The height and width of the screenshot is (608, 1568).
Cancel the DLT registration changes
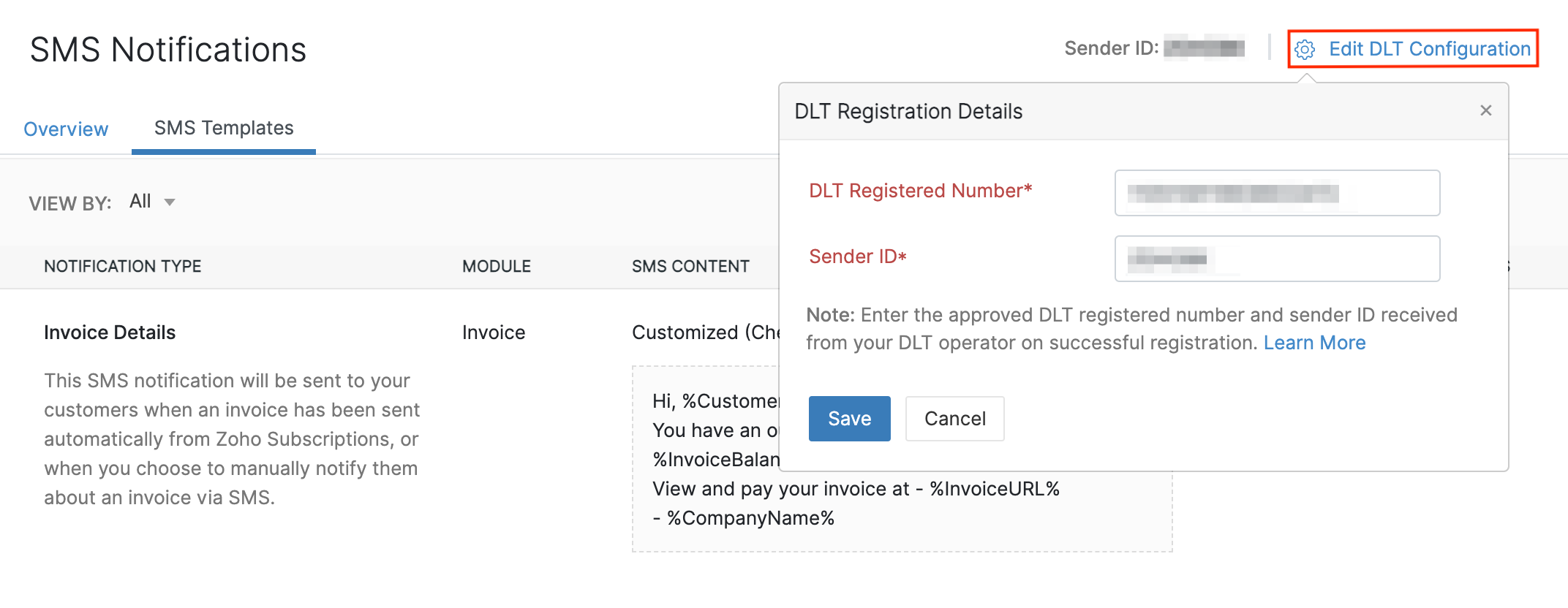(954, 418)
